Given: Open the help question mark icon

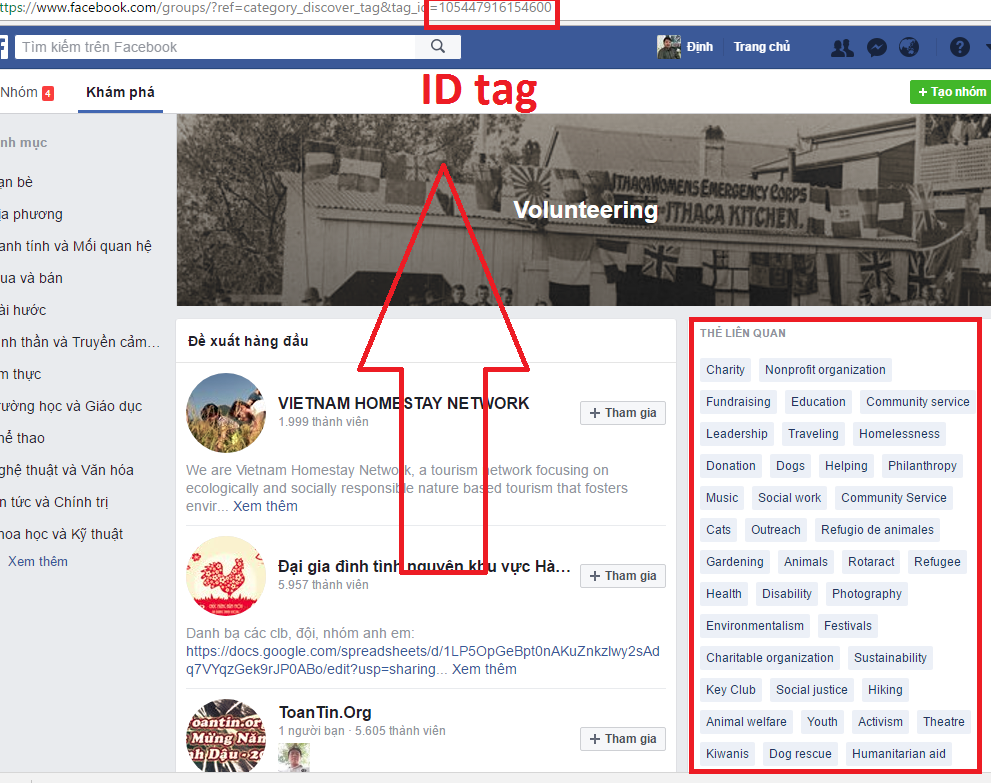Looking at the screenshot, I should point(959,47).
